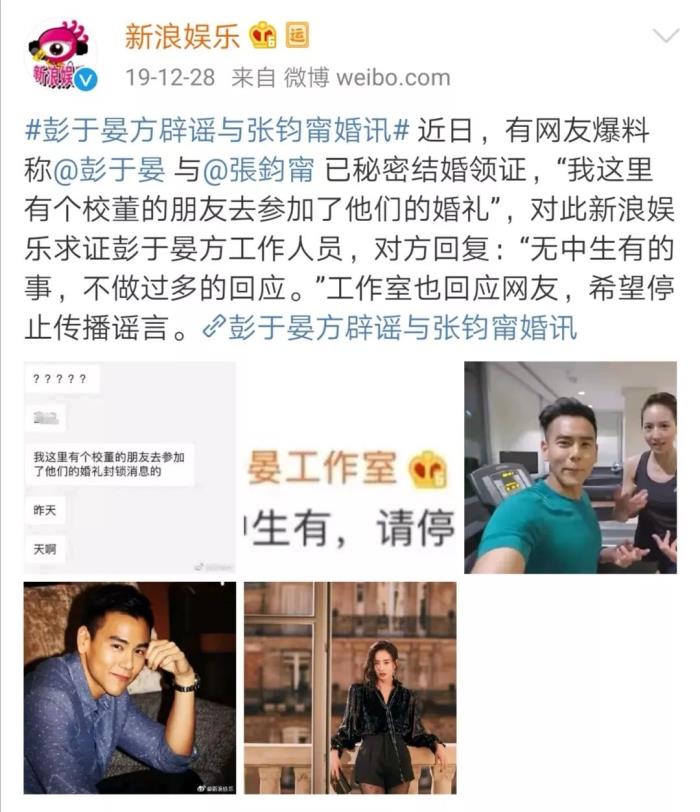Tap the 19-12-28 post date

pyautogui.click(x=170, y=78)
